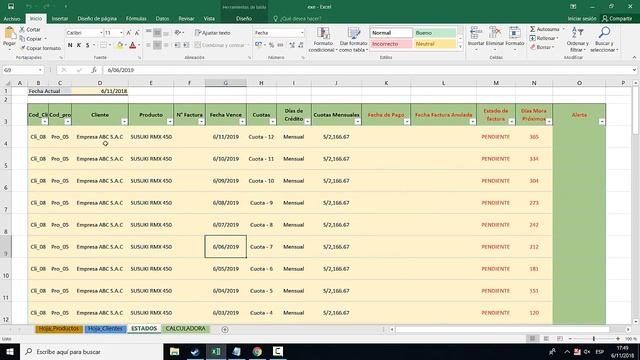Apply the Bueno cell style

point(435,33)
